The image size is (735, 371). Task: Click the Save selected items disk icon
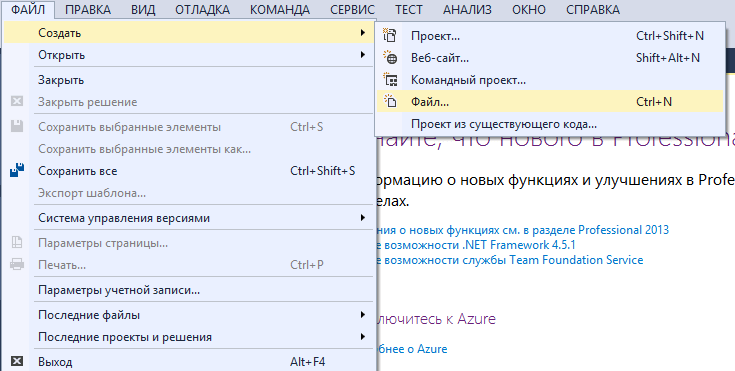point(17,126)
